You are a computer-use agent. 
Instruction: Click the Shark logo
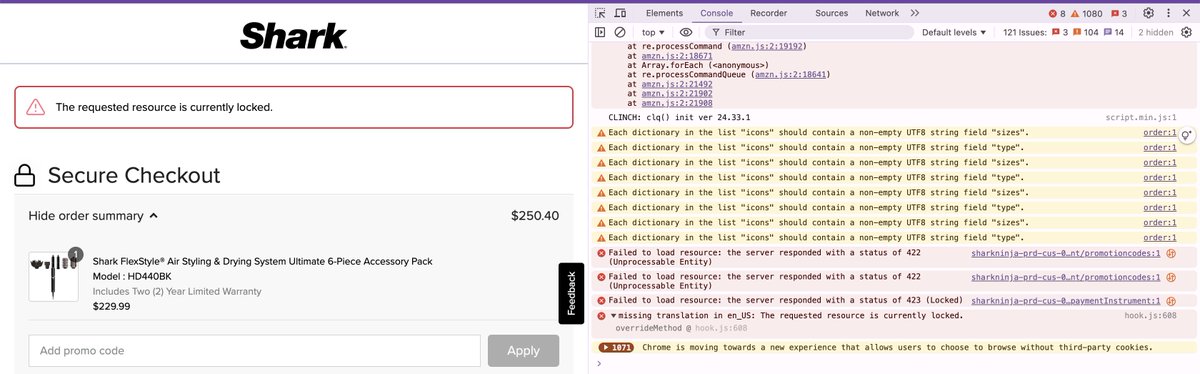tap(294, 37)
